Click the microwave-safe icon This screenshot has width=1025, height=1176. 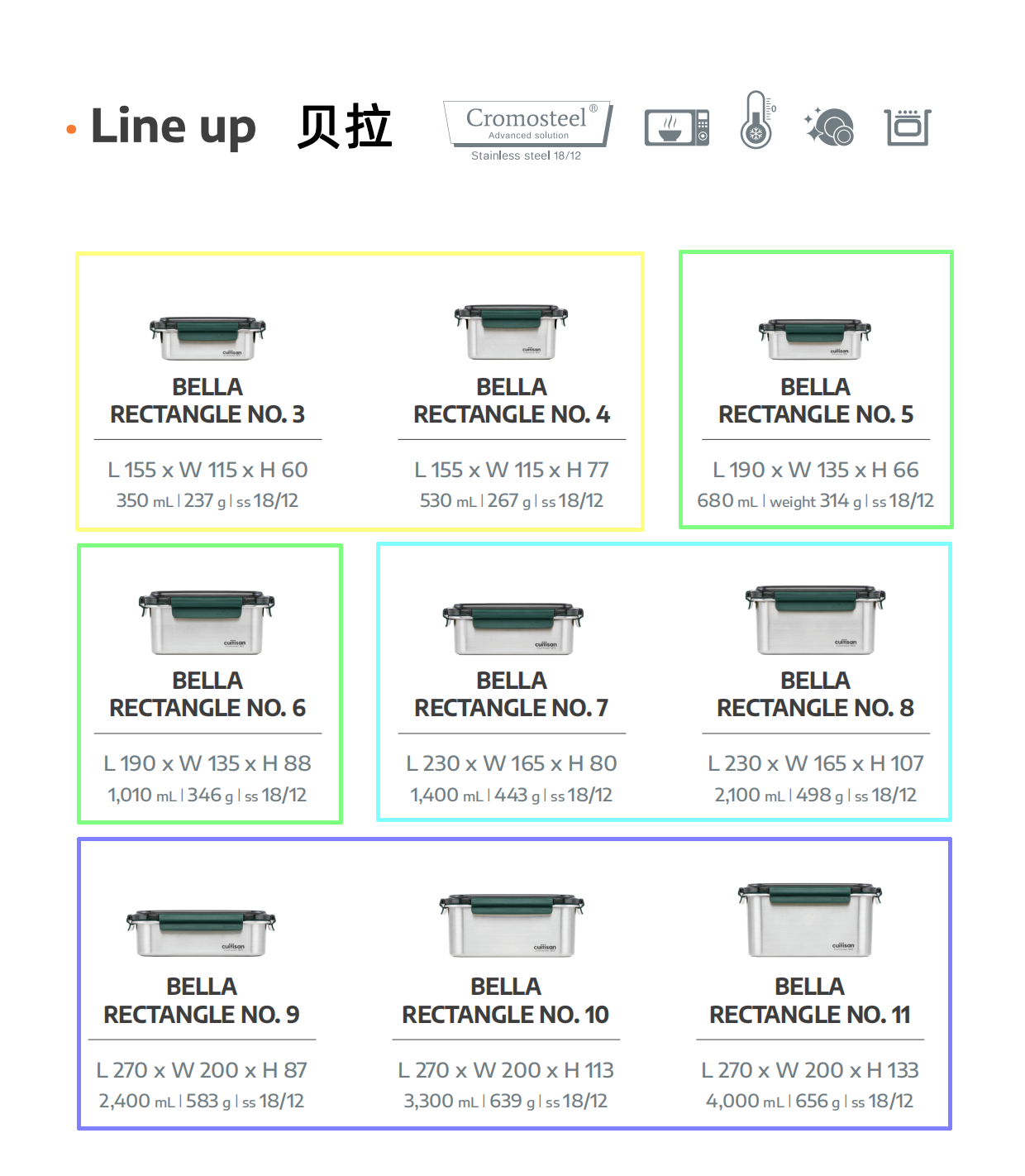[x=676, y=127]
